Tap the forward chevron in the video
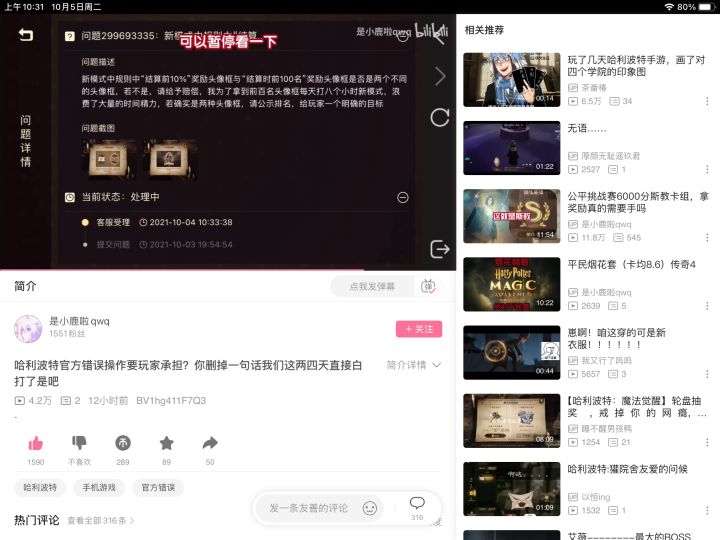This screenshot has width=720, height=540. pos(440,76)
